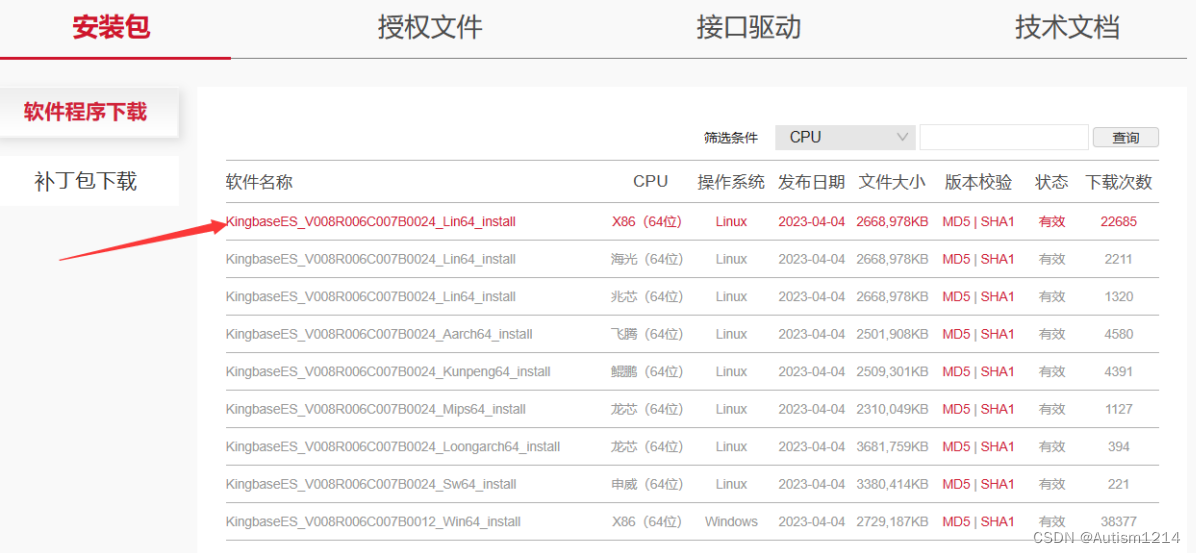Click the 海光 (64位) CPU cell
The image size is (1196, 553).
point(647,259)
